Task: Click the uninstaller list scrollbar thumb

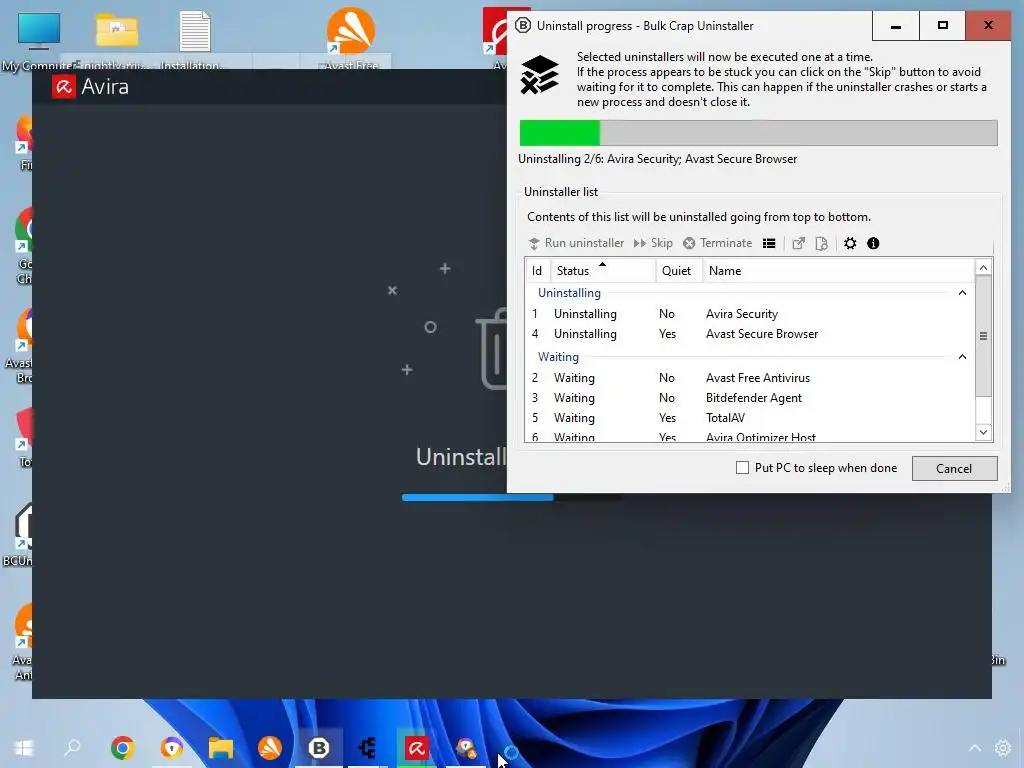Action: [984, 336]
